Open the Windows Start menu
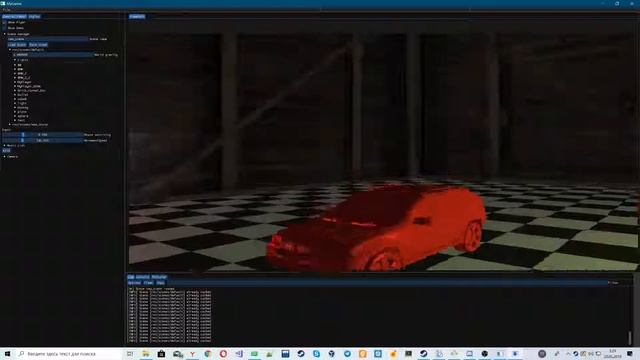The image size is (640, 360). 7,354
